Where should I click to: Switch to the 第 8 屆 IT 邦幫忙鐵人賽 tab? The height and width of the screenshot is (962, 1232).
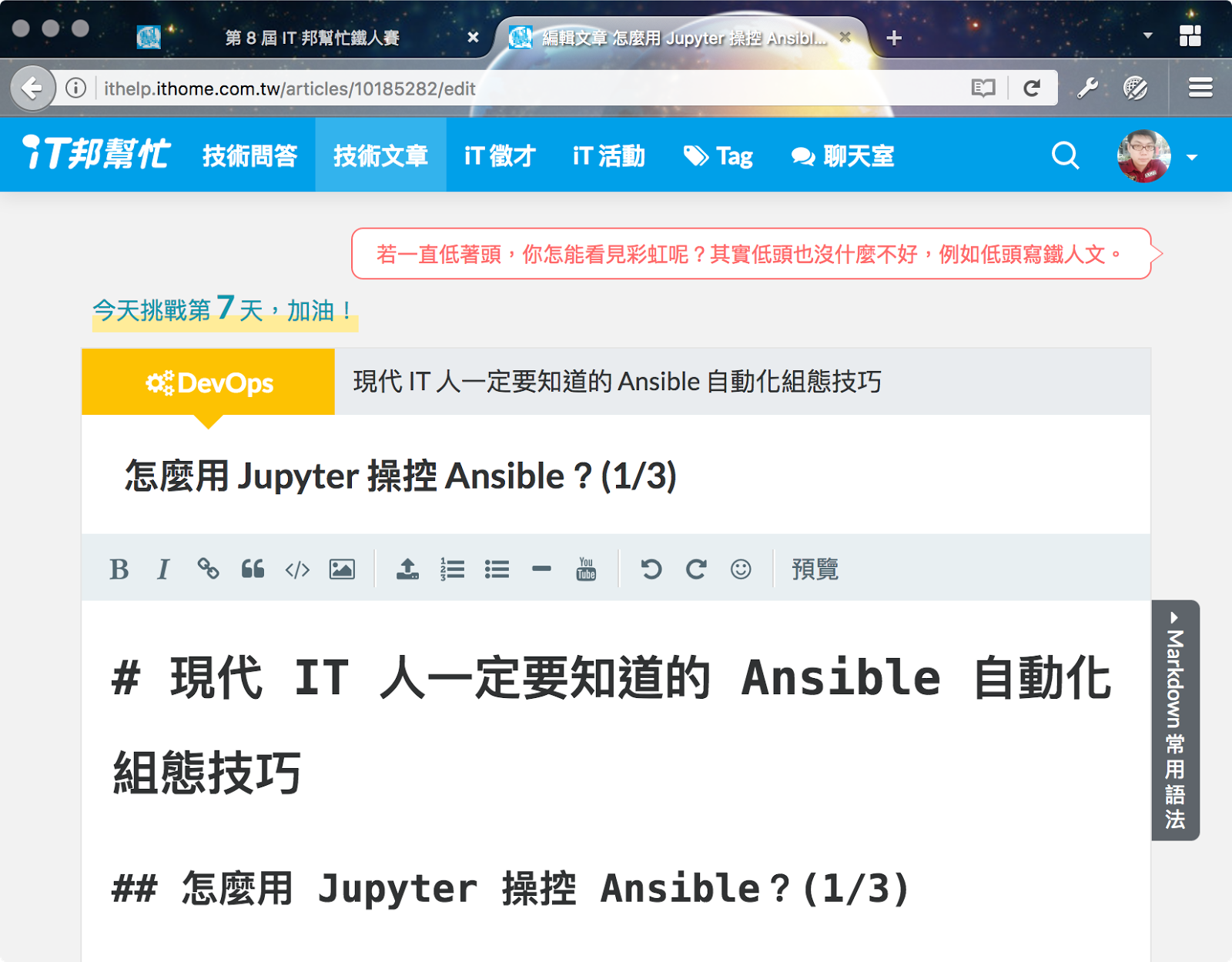[312, 38]
